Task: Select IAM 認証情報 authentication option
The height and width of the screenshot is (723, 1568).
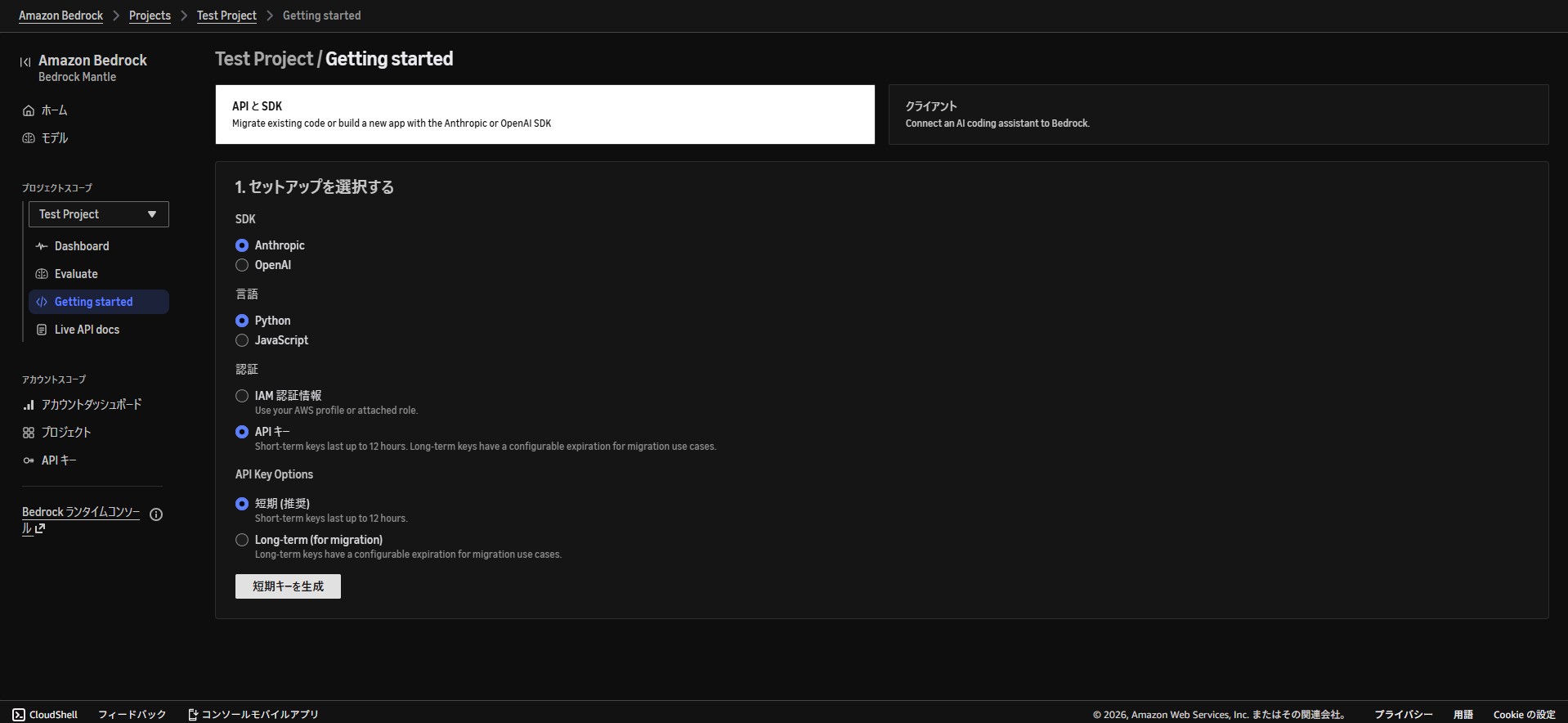Action: pos(242,396)
